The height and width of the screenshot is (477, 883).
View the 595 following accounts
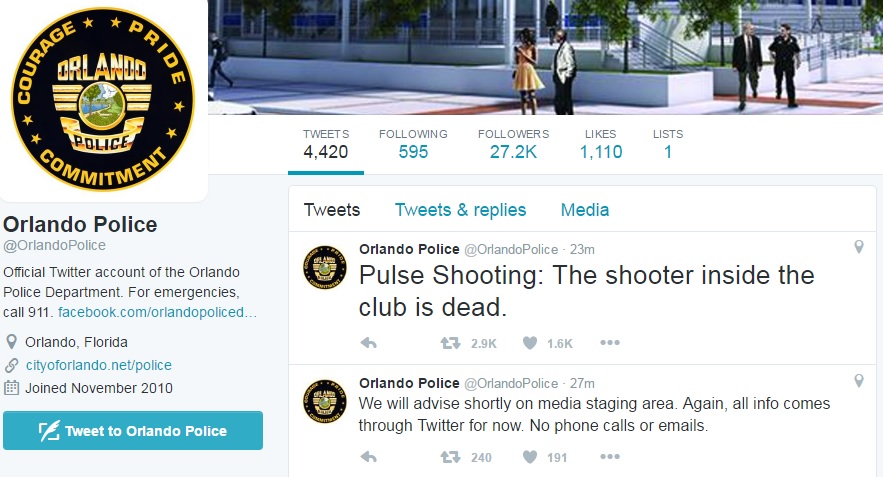click(413, 145)
